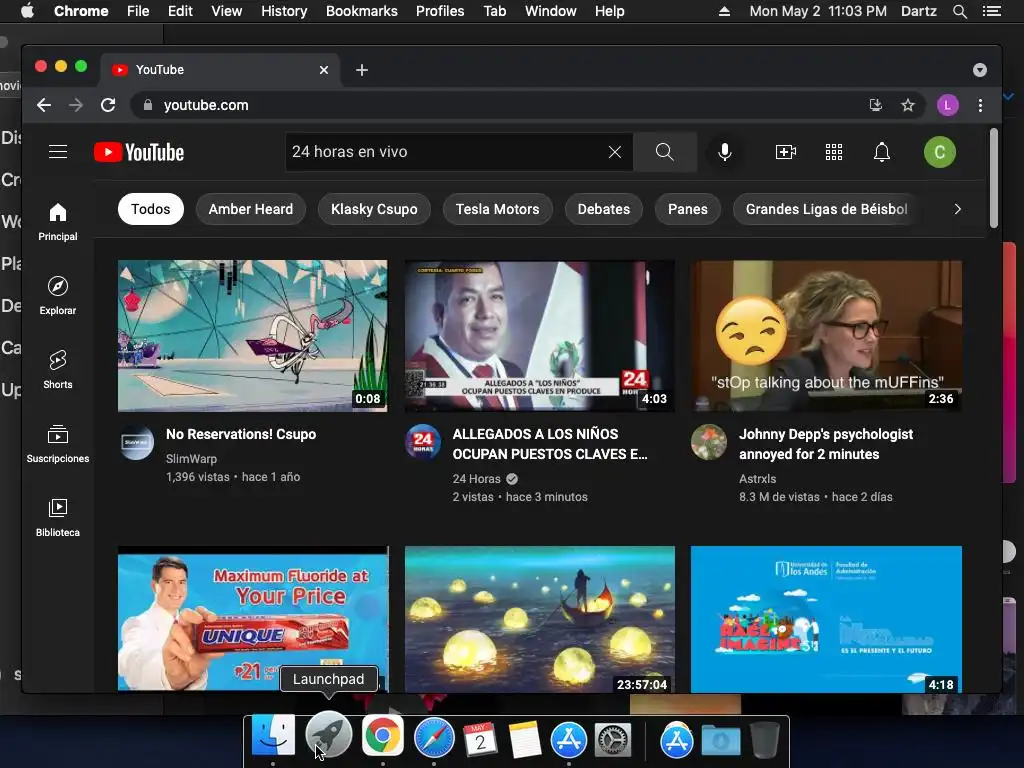Open the Create video camera icon
This screenshot has height=768, width=1024.
tap(785, 152)
